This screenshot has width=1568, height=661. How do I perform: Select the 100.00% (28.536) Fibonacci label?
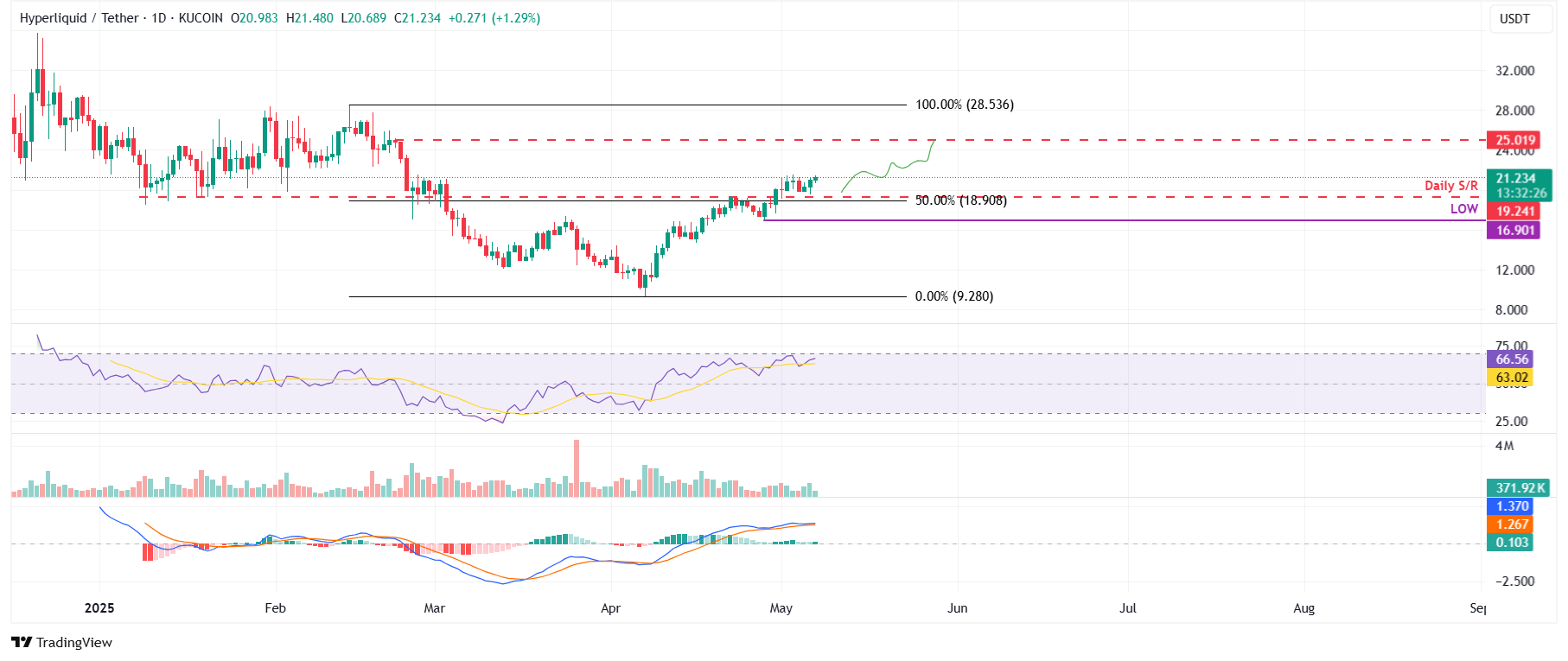[x=964, y=105]
